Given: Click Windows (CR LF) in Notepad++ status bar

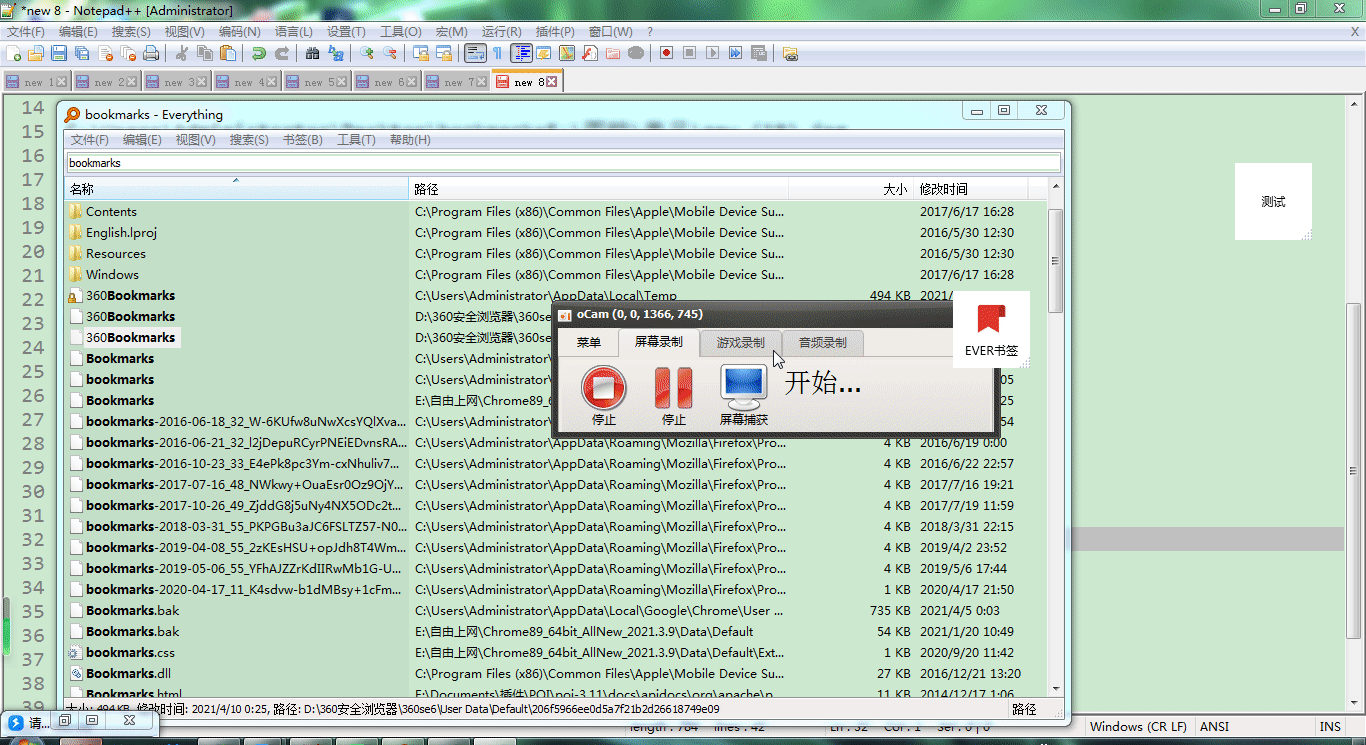Looking at the screenshot, I should [x=1138, y=727].
